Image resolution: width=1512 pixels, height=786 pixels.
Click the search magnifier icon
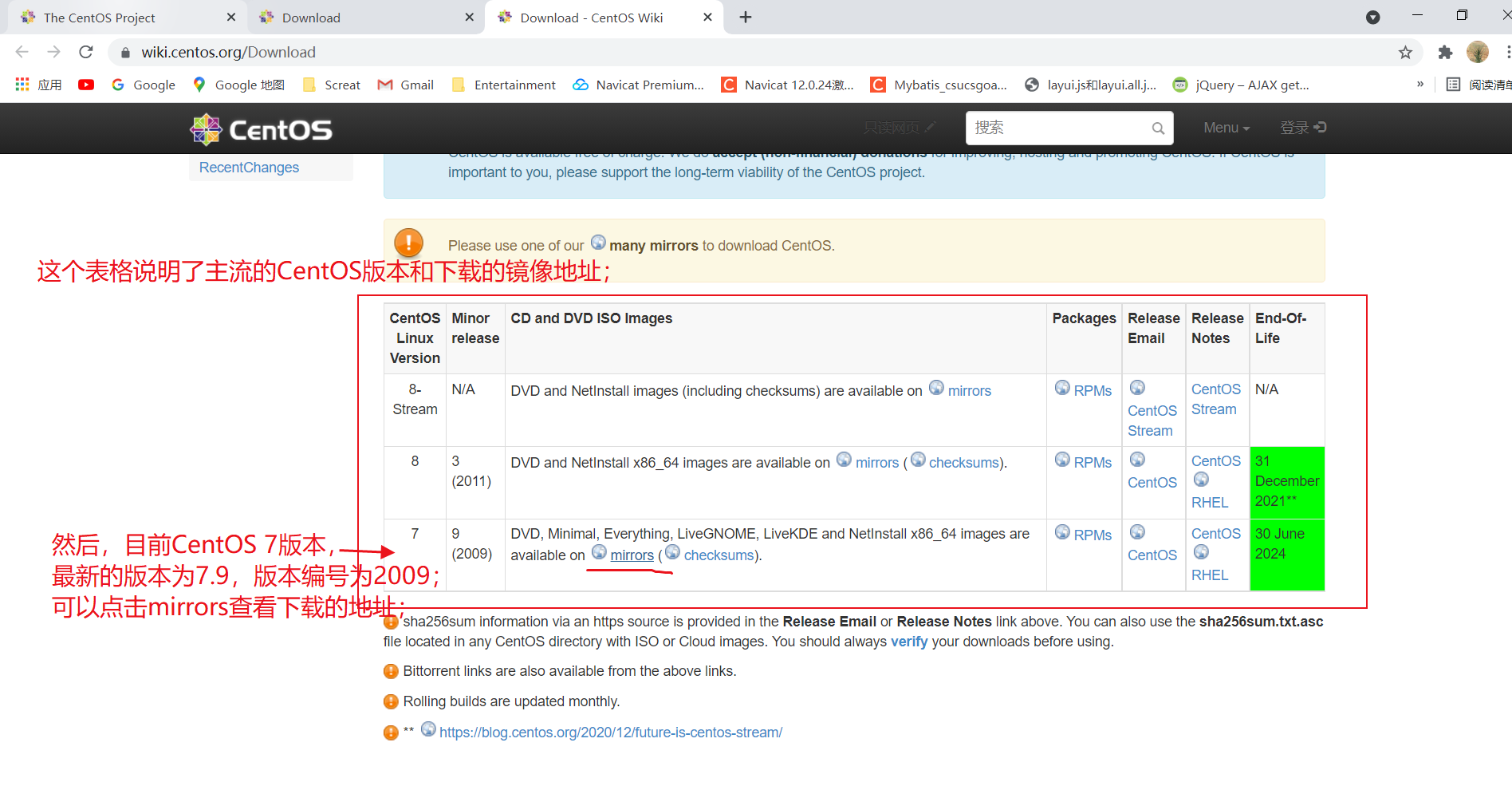1158,128
